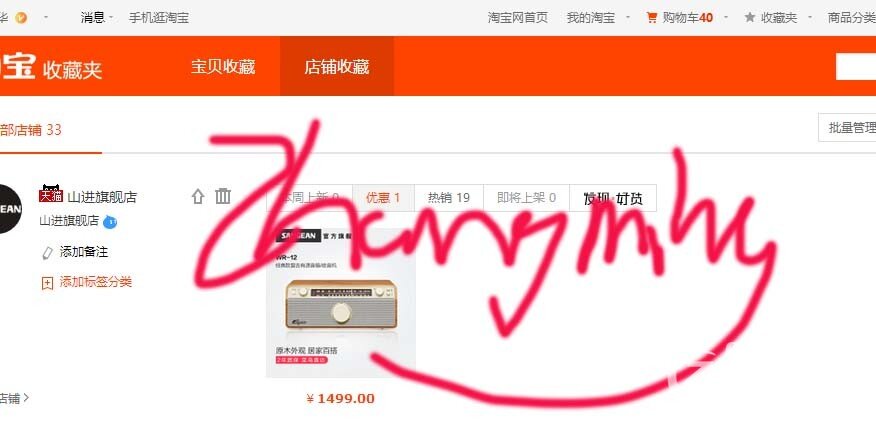Open the 热销 19 tab

[449, 198]
